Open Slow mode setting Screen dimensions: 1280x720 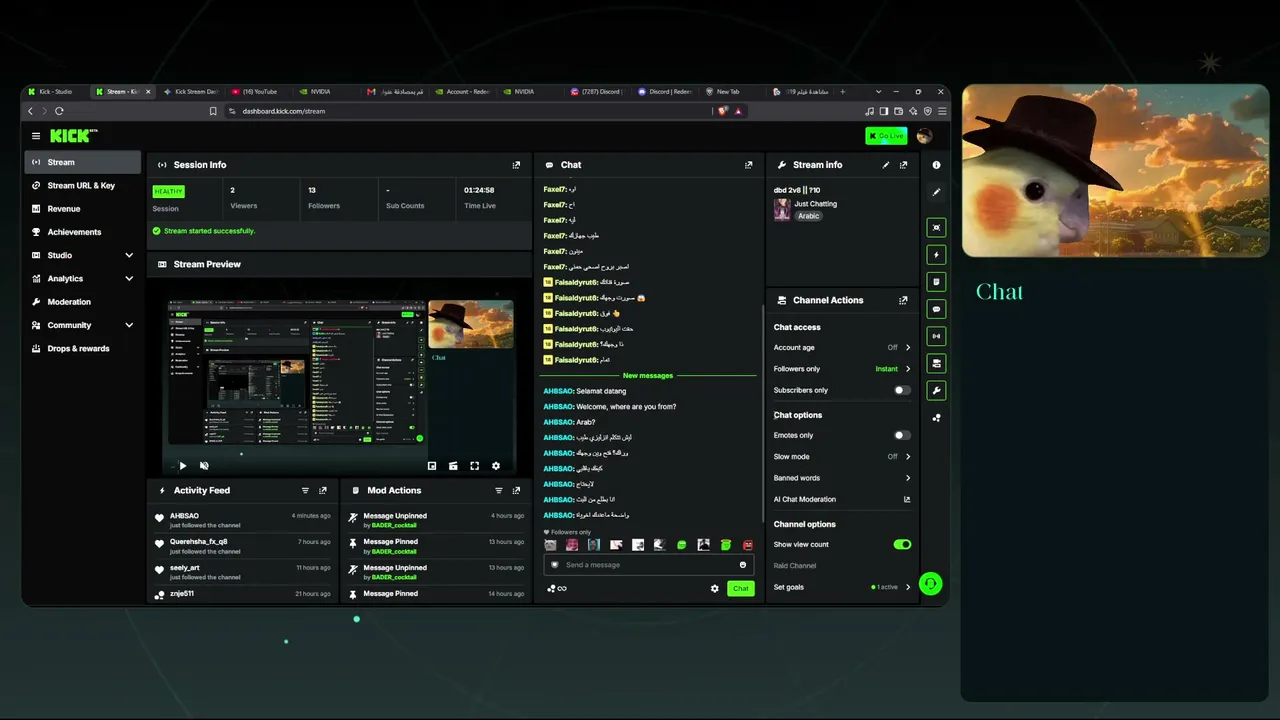(x=842, y=457)
